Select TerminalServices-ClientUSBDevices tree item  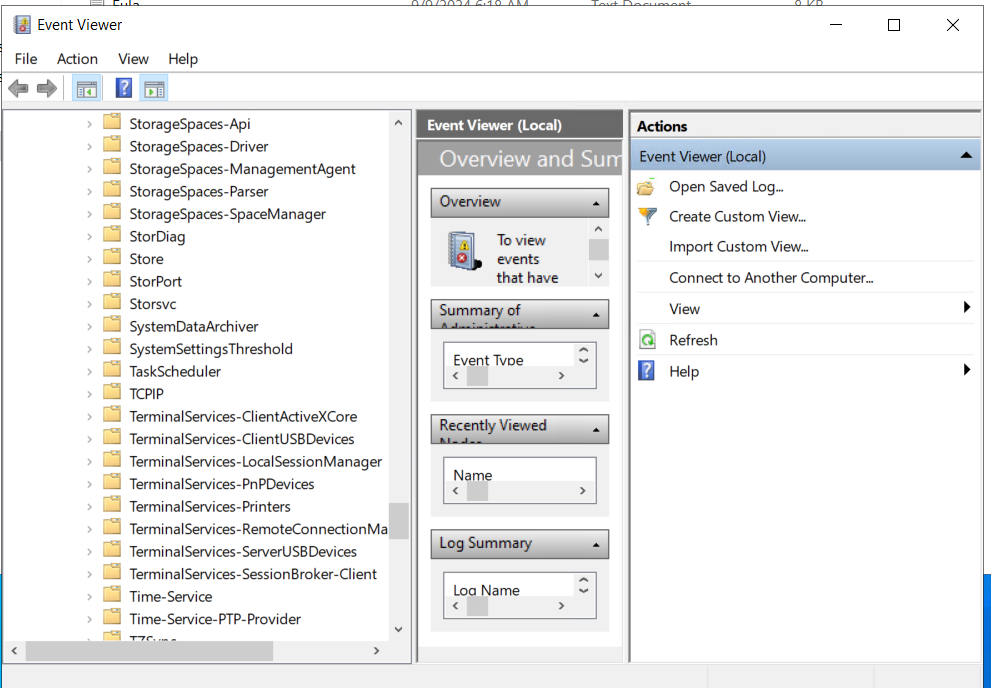(x=241, y=439)
